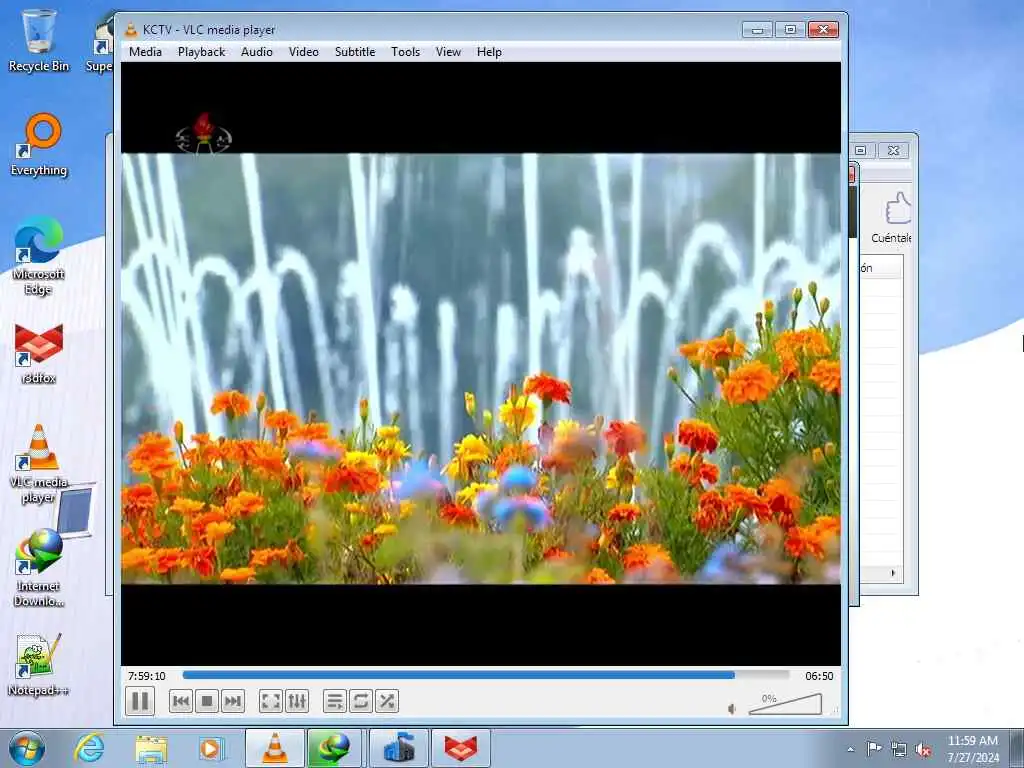
Task: Show hidden system tray icons
Action: (850, 750)
